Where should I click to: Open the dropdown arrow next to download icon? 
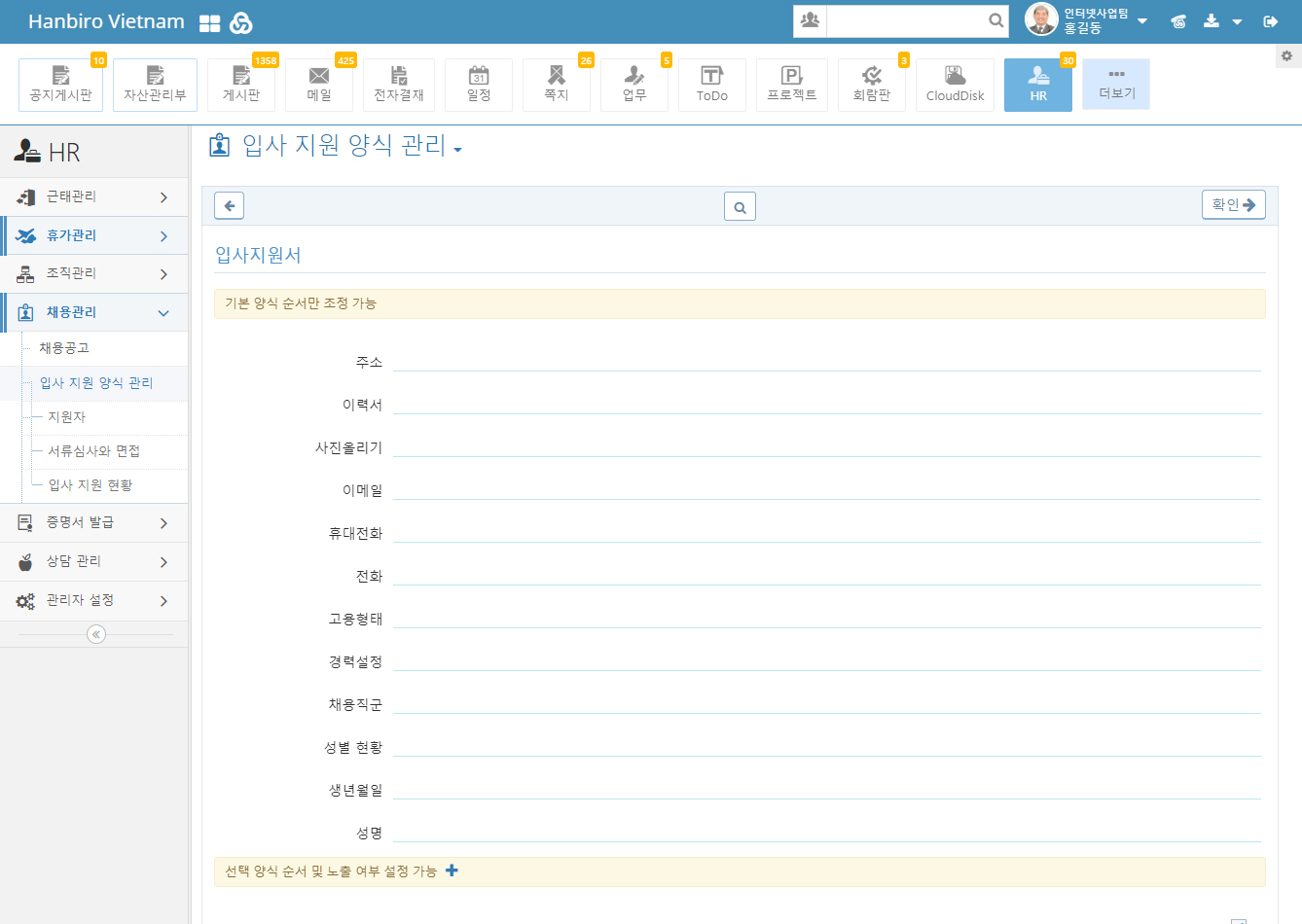pyautogui.click(x=1237, y=21)
